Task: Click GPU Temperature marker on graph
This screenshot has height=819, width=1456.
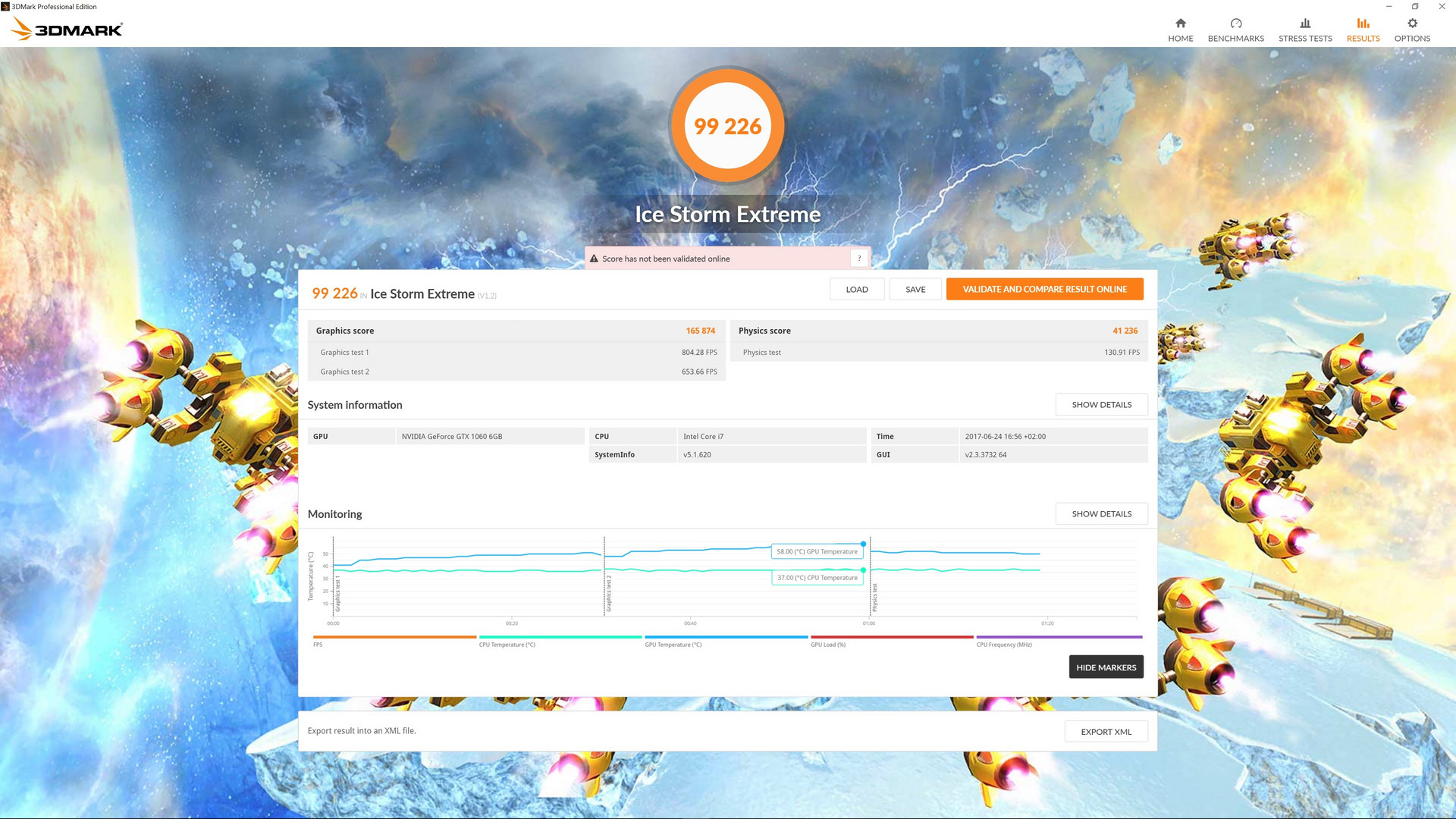Action: click(x=863, y=544)
